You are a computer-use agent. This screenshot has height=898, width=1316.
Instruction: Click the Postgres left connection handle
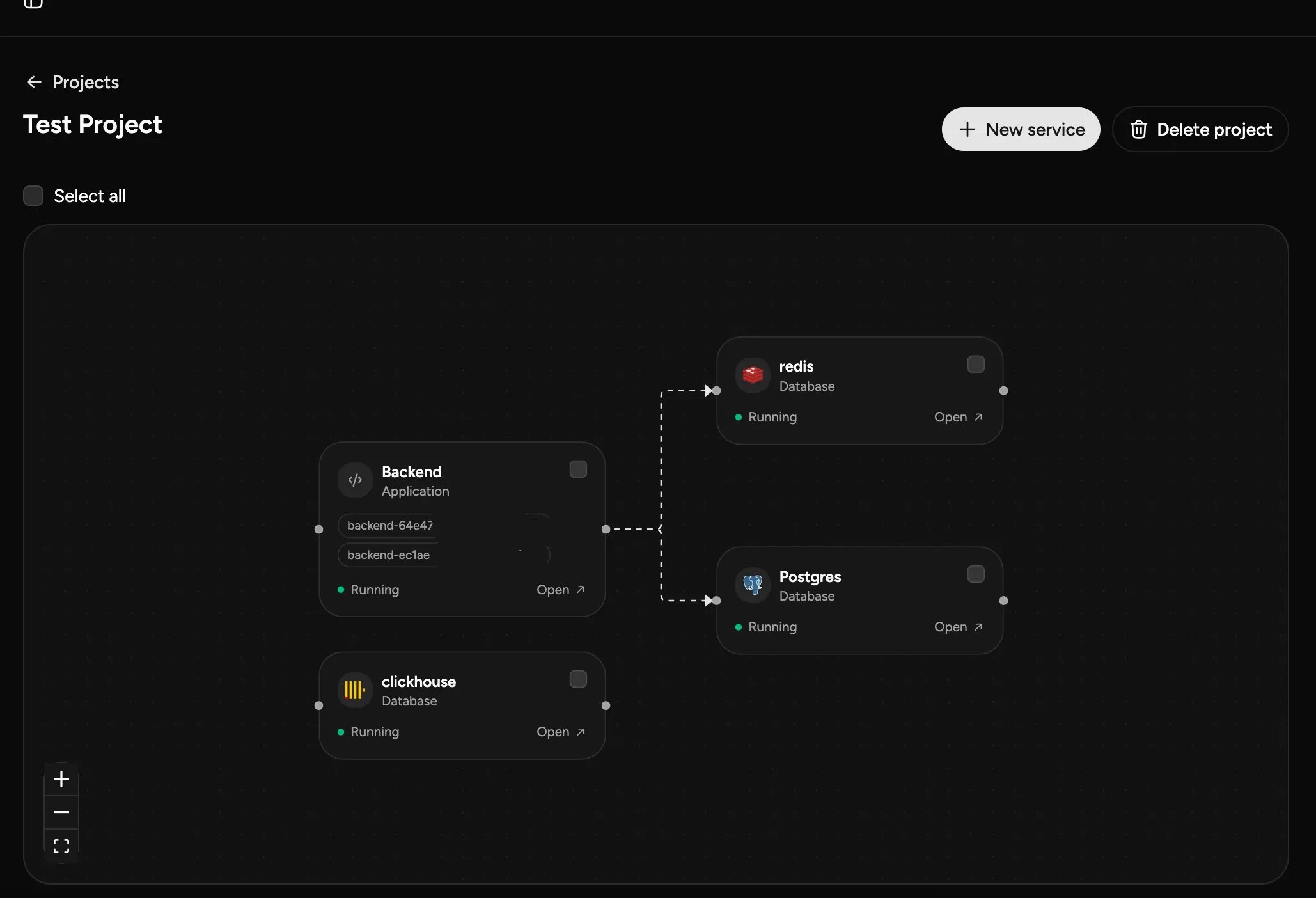click(717, 601)
